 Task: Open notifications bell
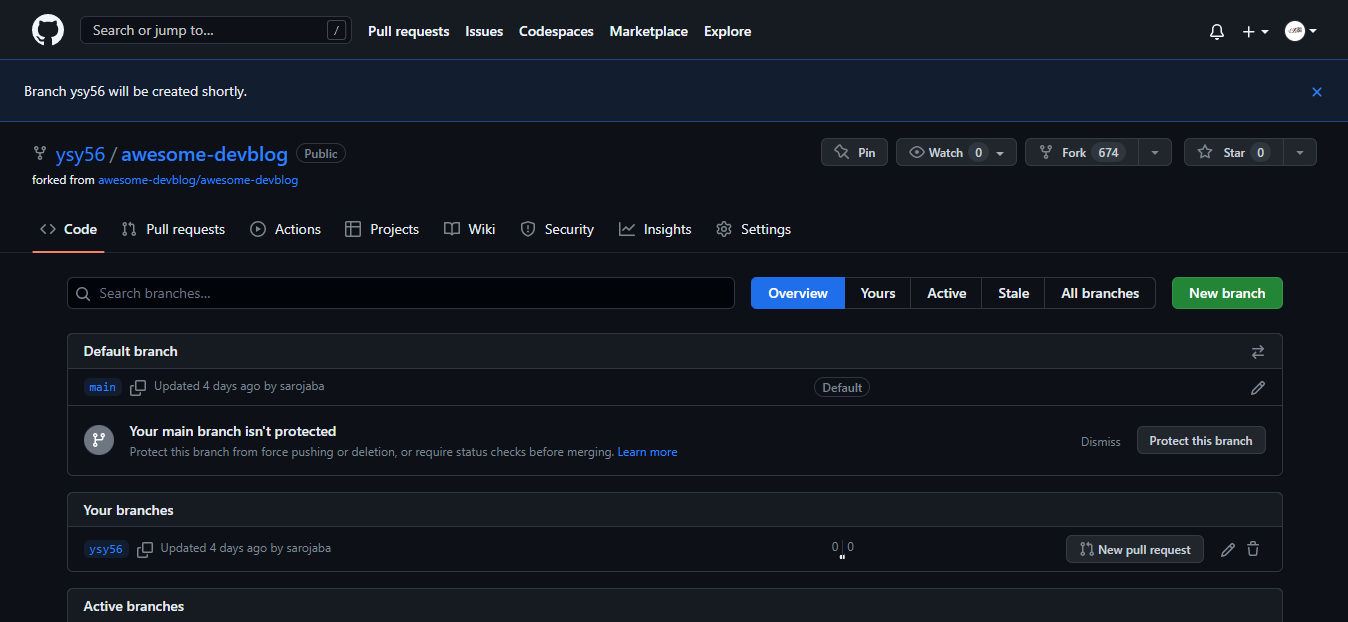pos(1217,31)
